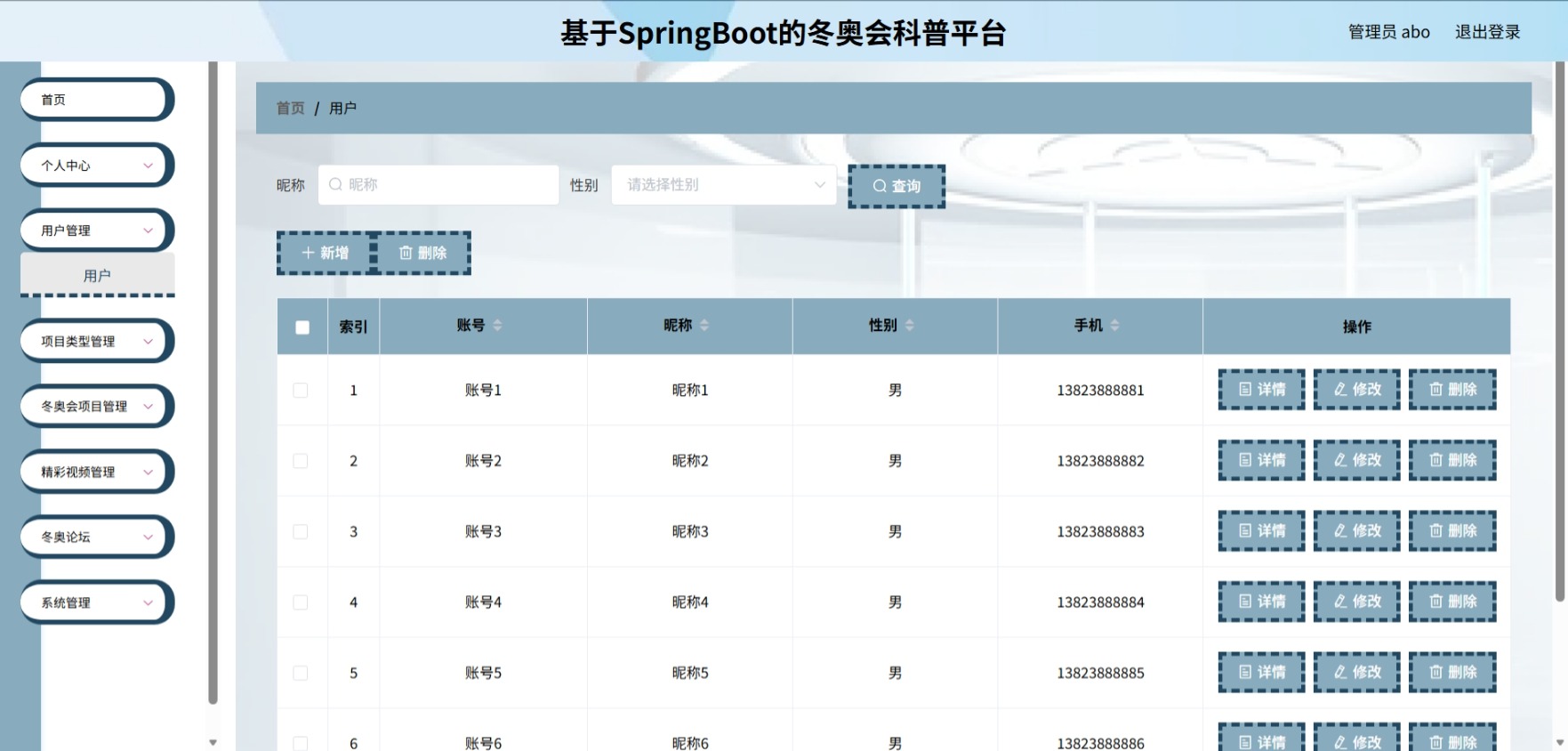This screenshot has height=751, width=1568.
Task: Expand the 个人中心 sidebar menu
Action: point(97,166)
